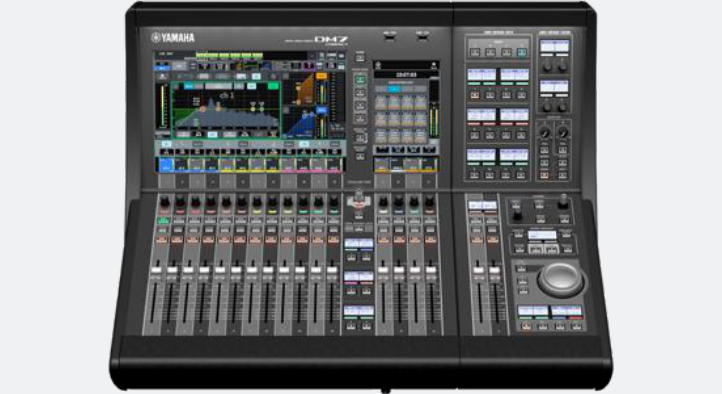Tap the cyan tab on right touchscreen panel
Screen dimensions: 722x394
(x=394, y=89)
